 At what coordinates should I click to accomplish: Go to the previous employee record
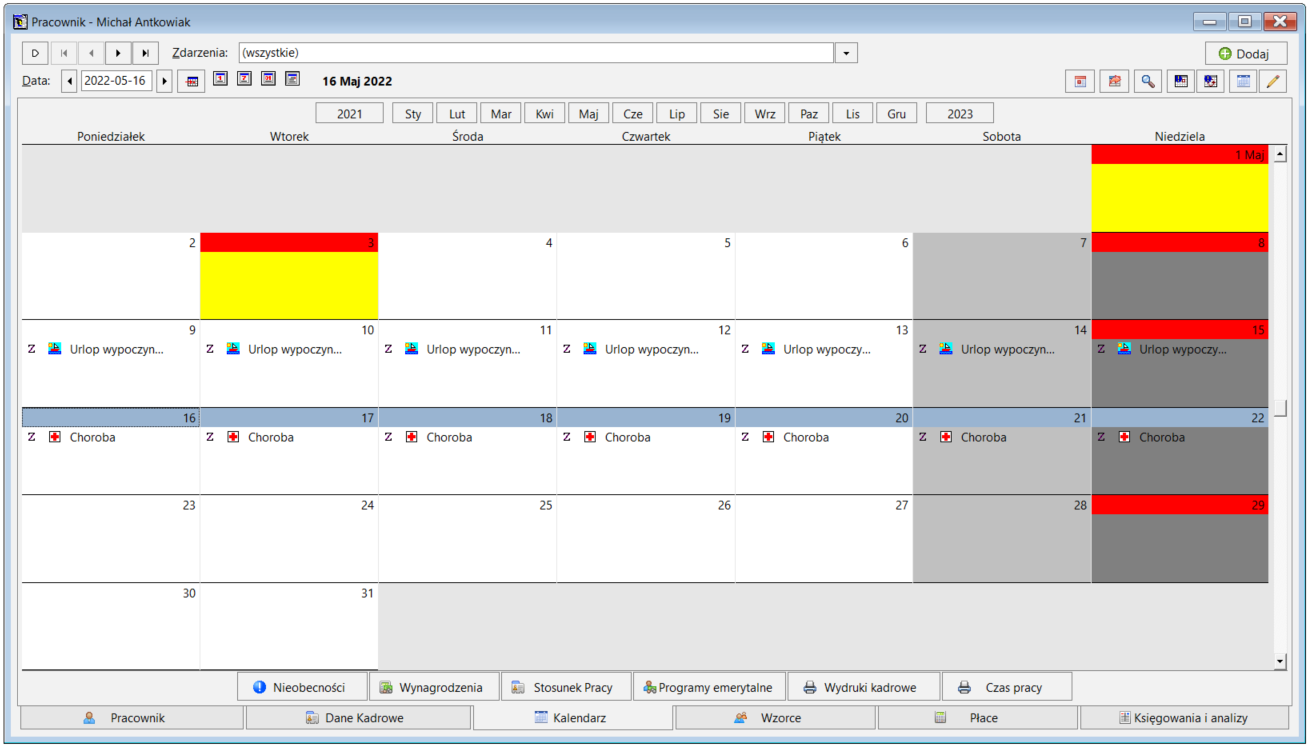tap(91, 53)
